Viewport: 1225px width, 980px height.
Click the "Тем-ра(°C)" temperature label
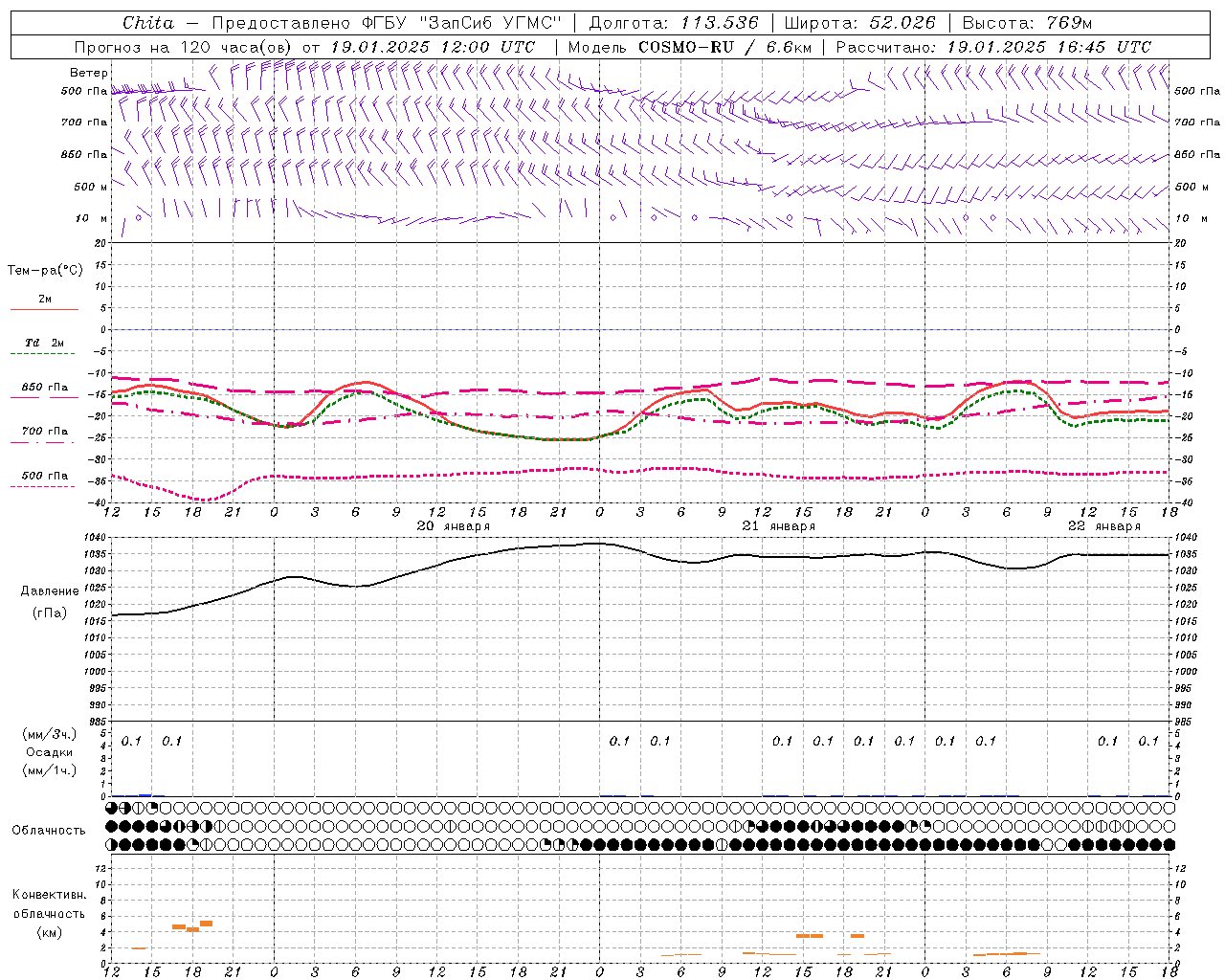tap(45, 271)
